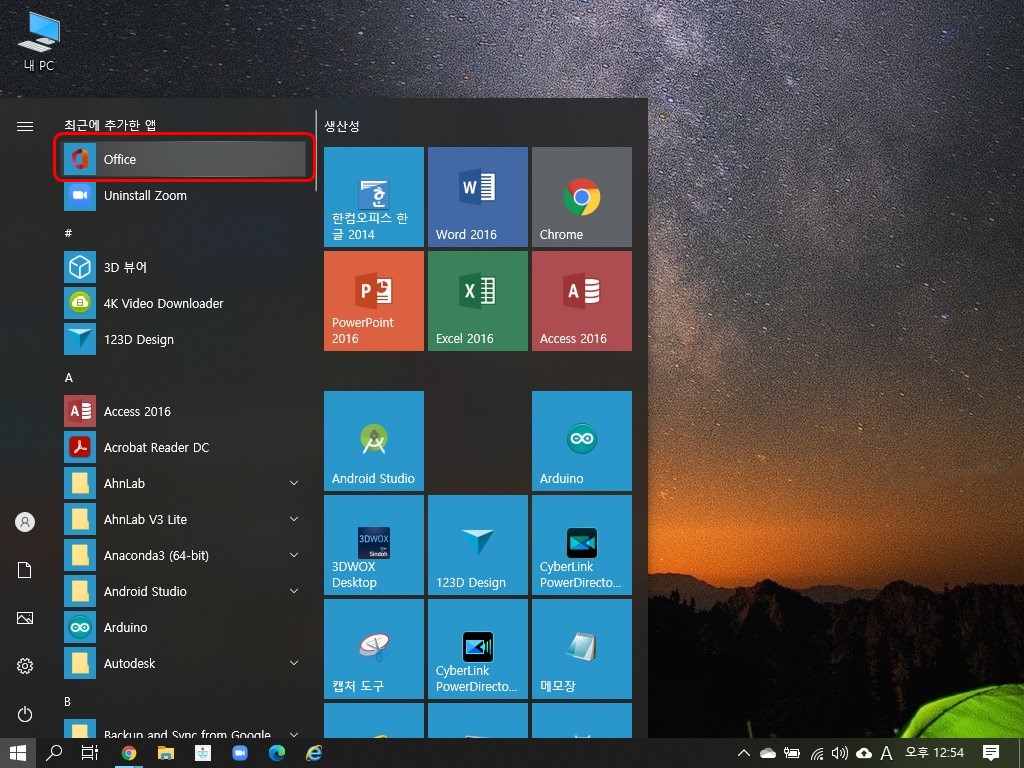
Task: Click the OneDrive cloud tray icon
Action: pos(768,754)
